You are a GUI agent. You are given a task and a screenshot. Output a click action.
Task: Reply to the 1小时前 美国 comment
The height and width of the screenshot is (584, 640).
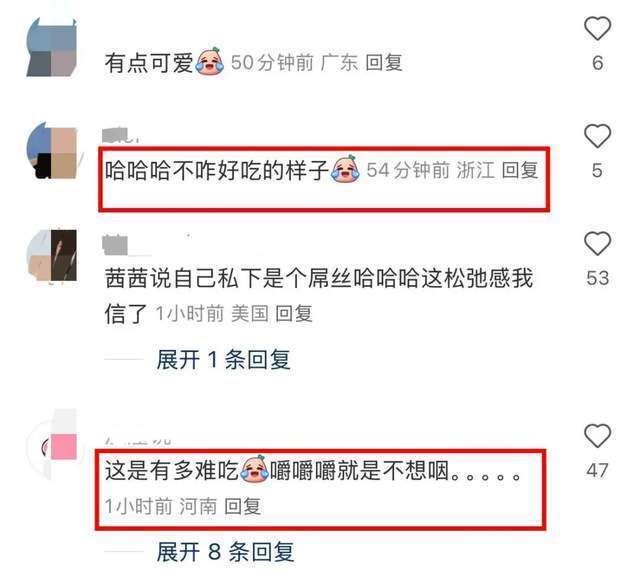coord(293,314)
